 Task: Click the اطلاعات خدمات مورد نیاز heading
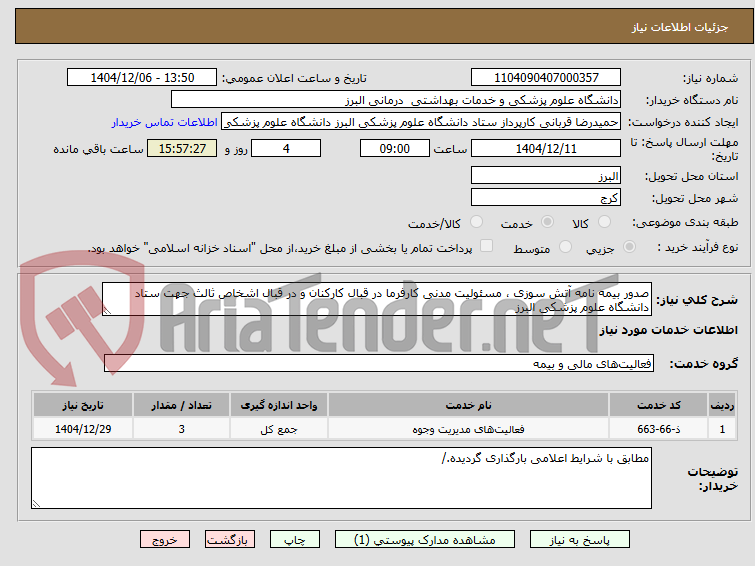click(668, 330)
